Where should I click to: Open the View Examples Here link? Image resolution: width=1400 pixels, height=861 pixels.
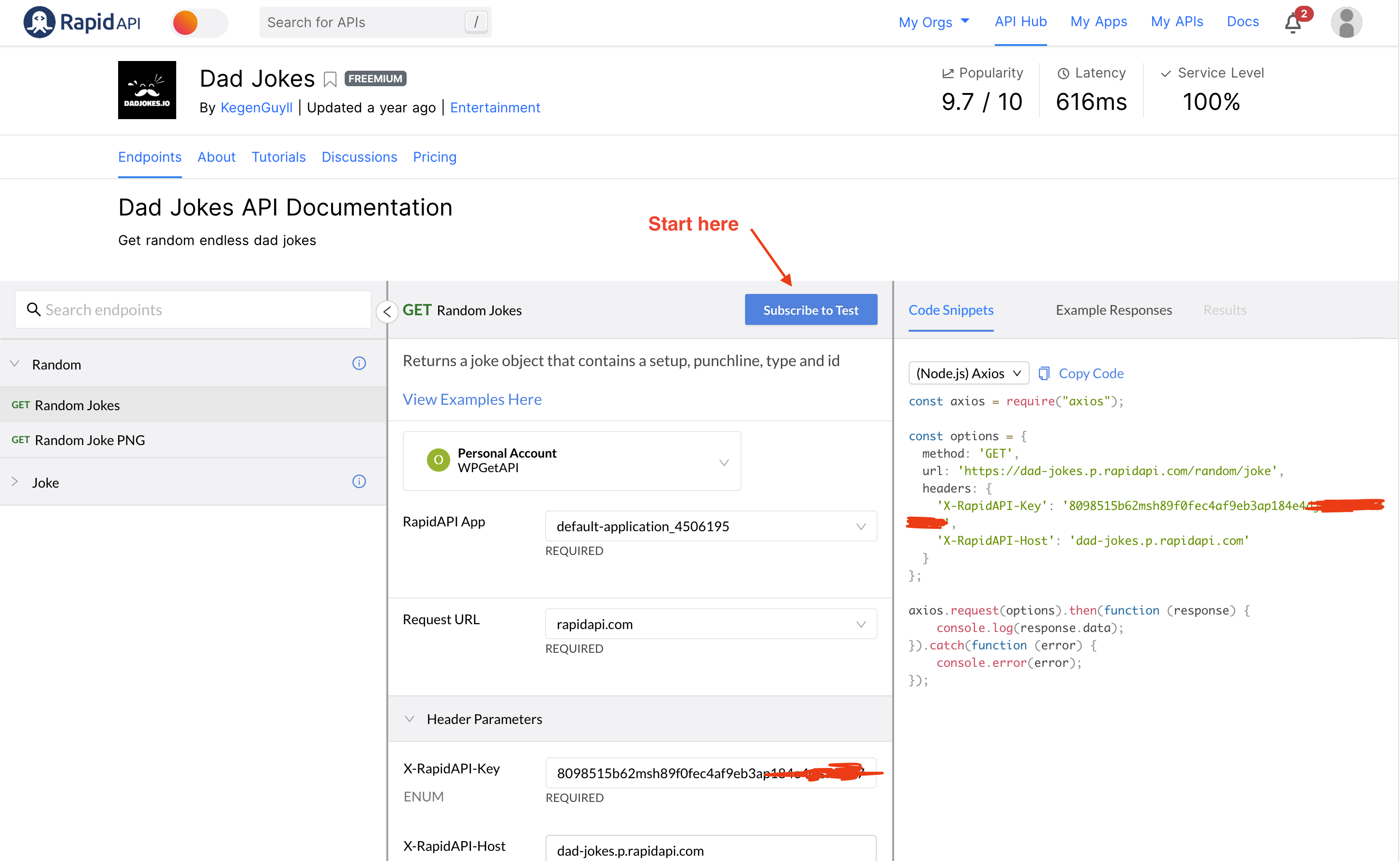472,400
